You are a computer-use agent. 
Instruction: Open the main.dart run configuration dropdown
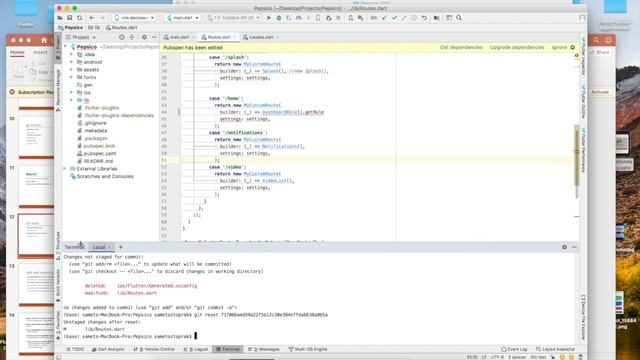[x=183, y=18]
